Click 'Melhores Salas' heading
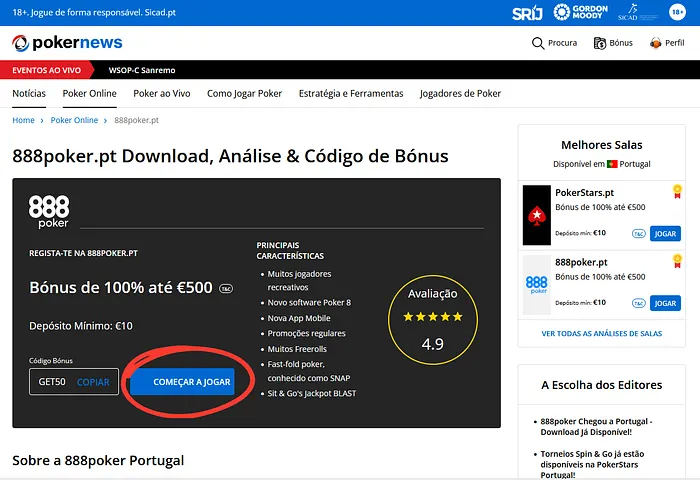 point(601,145)
